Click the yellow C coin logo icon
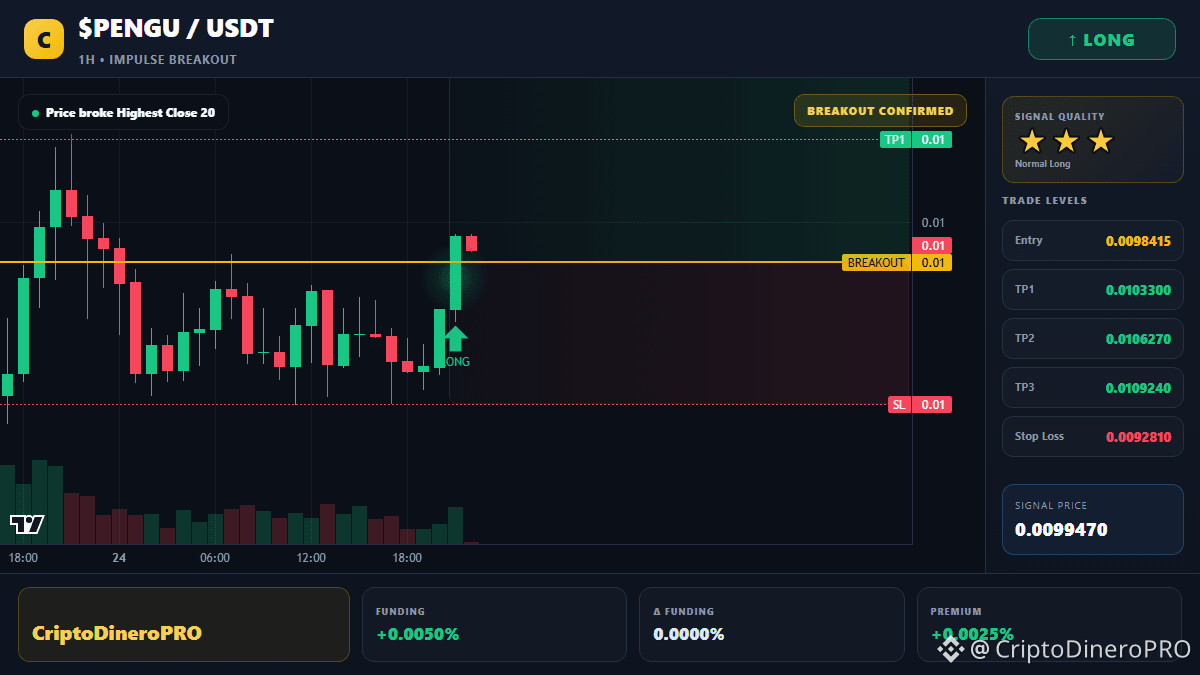The width and height of the screenshot is (1200, 675). [x=44, y=40]
